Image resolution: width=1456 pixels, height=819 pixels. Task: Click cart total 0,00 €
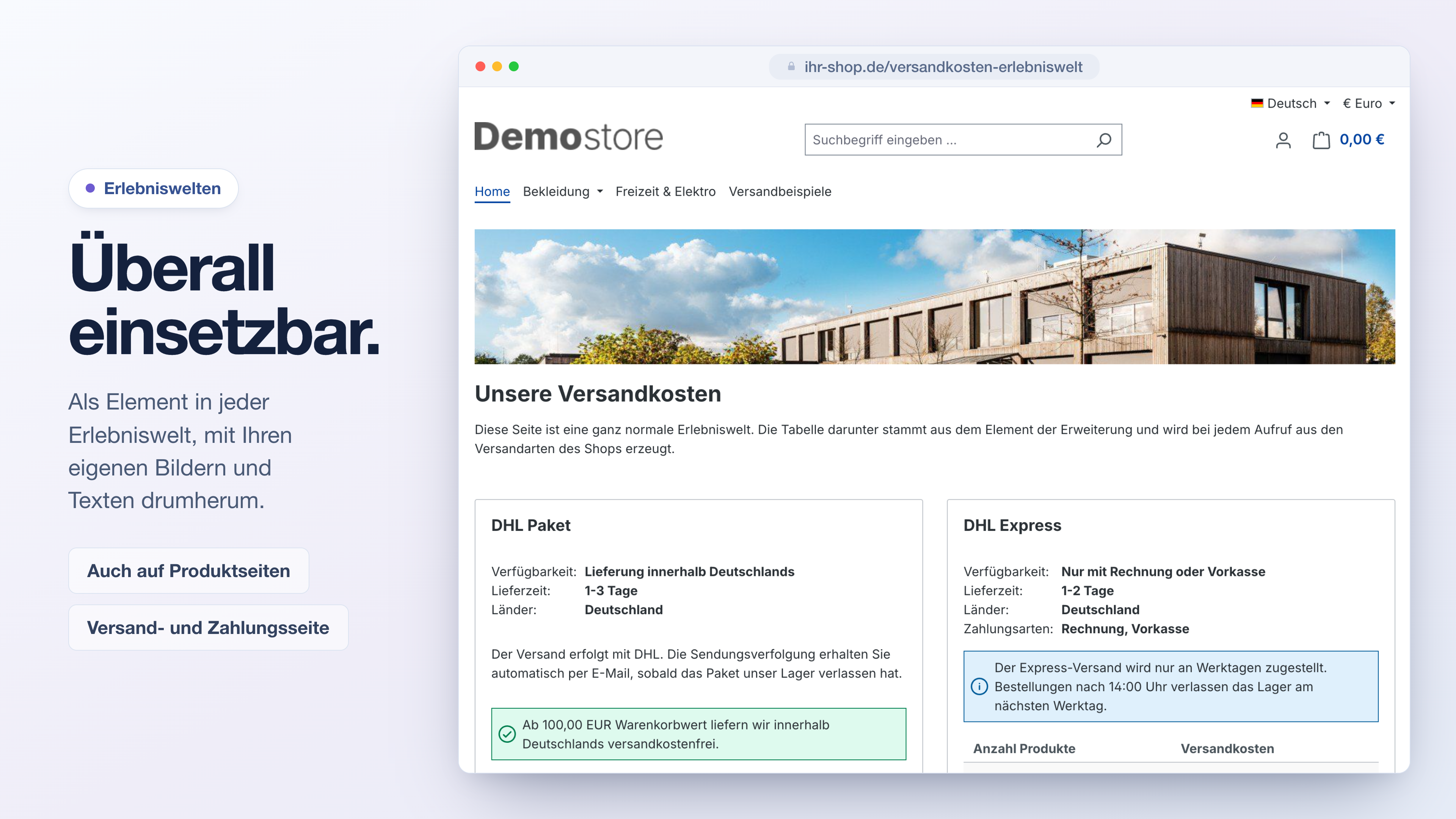point(1362,140)
